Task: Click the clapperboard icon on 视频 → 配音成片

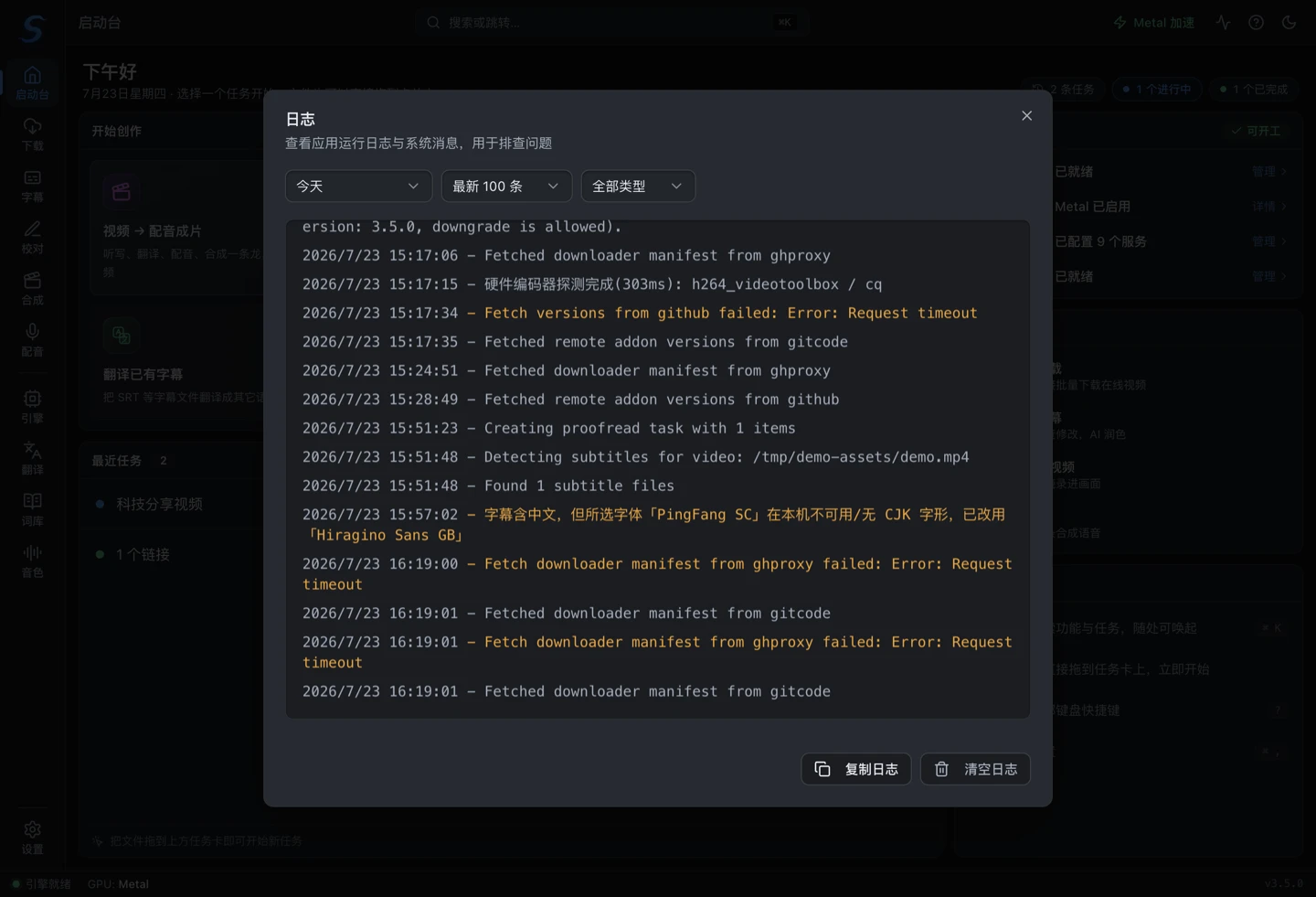Action: coord(121,192)
